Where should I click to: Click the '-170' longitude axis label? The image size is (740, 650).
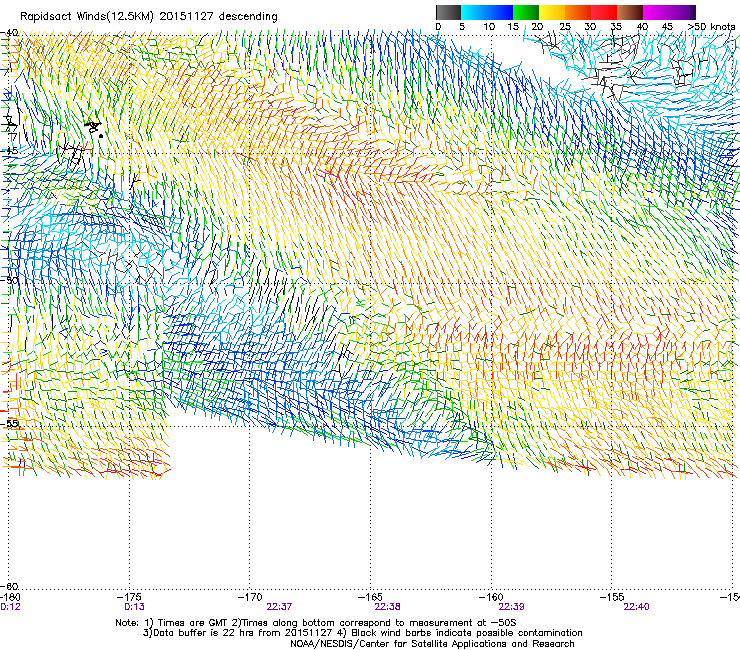(x=251, y=597)
